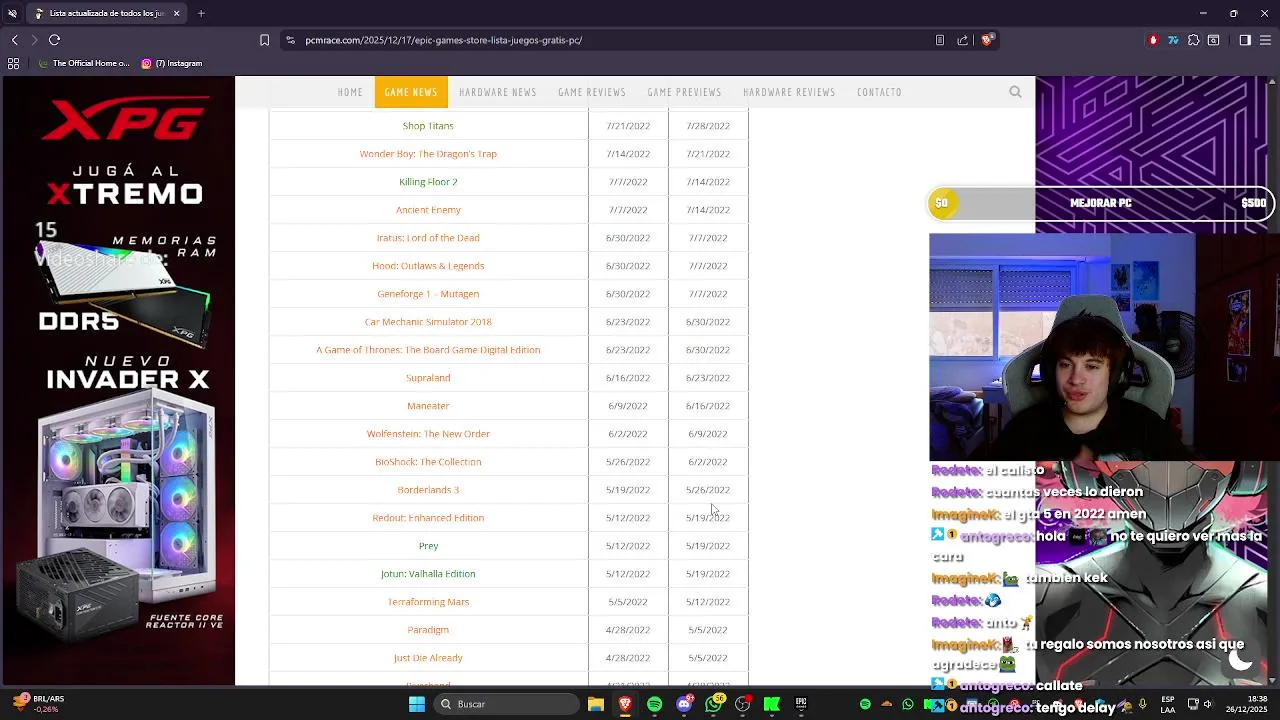This screenshot has height=720, width=1280.
Task: Open Spotify from the taskbar
Action: click(x=654, y=704)
